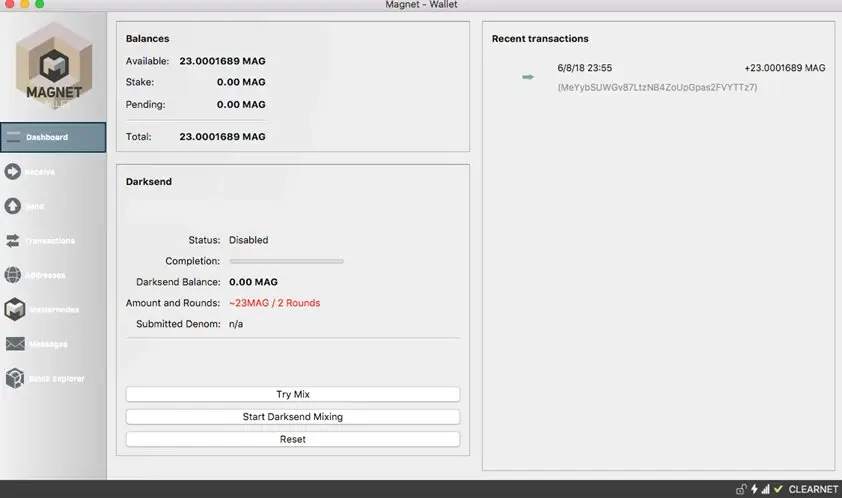Click the wallet unlock padlock icon
This screenshot has width=842, height=498.
pos(741,489)
